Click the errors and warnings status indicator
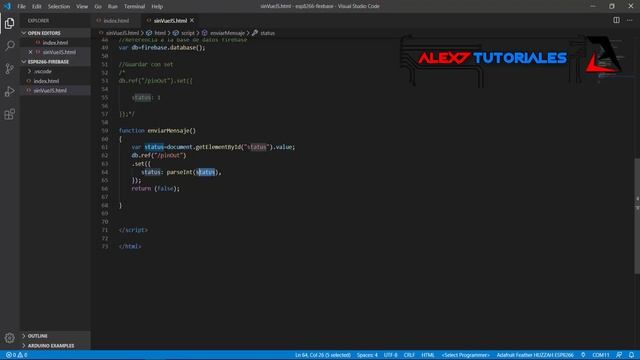 [17, 355]
